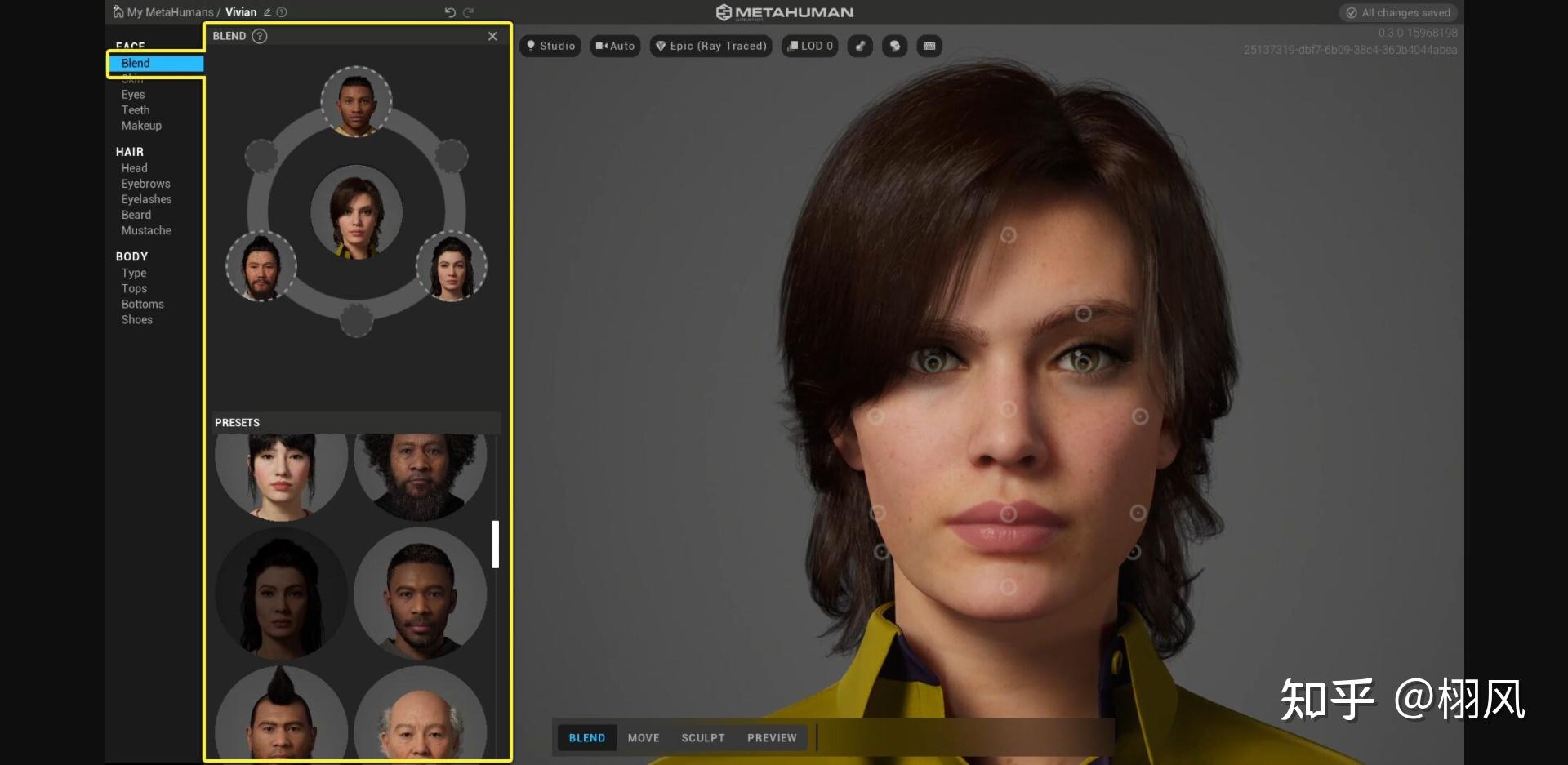Select the mouth control marker on the lips
Screen dimensions: 1568x765
click(1009, 514)
